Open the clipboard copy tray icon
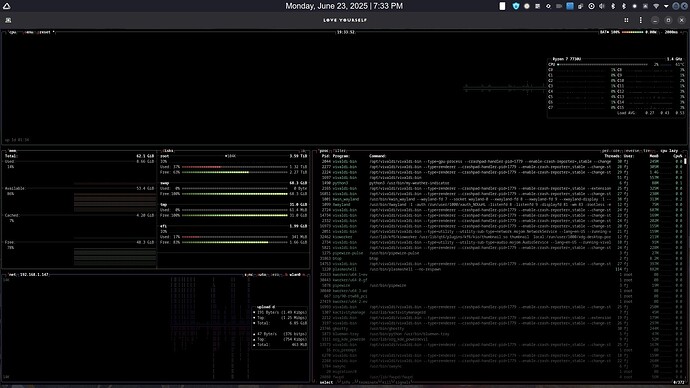 pos(580,6)
